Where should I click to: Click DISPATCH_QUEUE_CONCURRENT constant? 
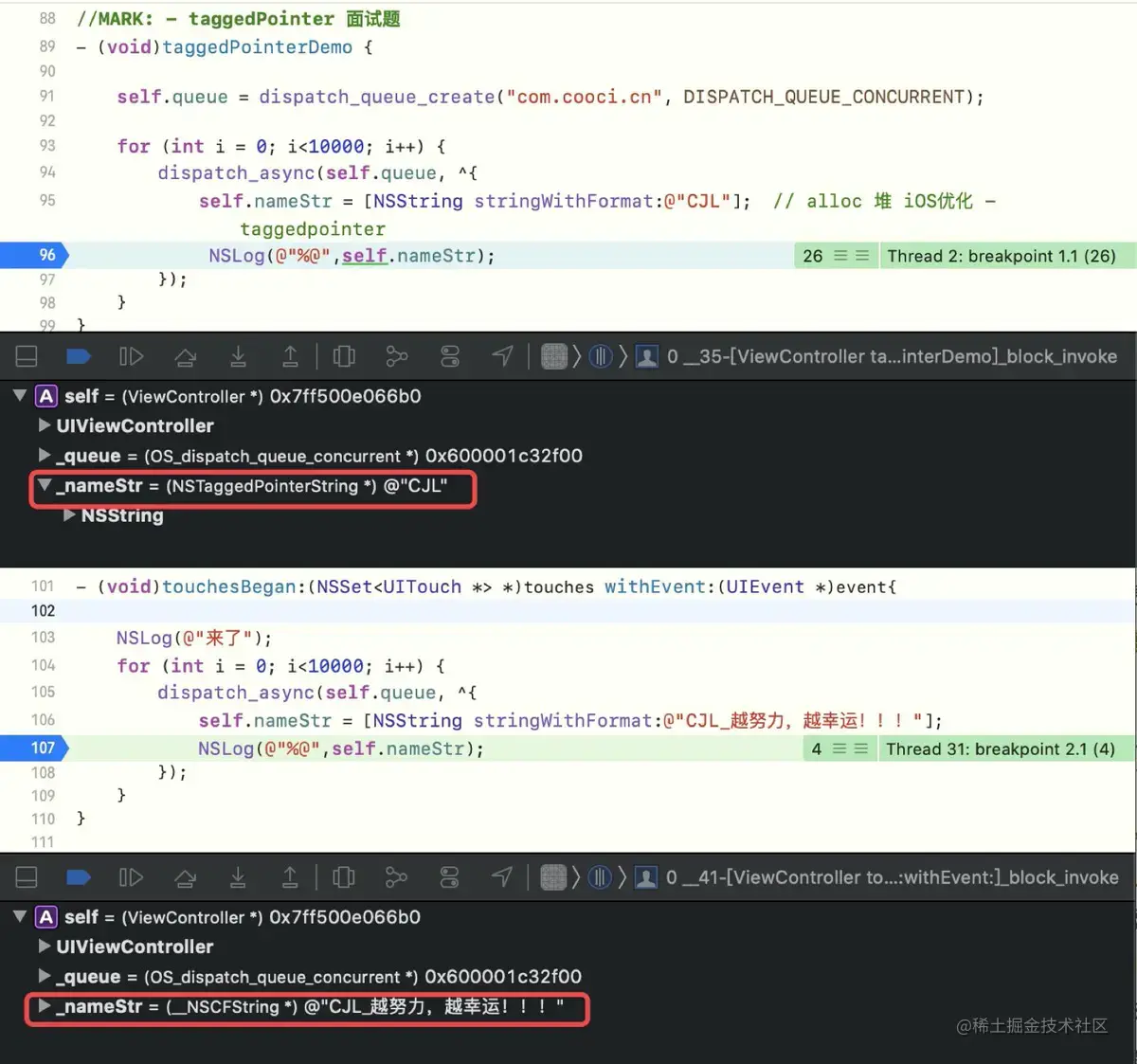point(824,97)
